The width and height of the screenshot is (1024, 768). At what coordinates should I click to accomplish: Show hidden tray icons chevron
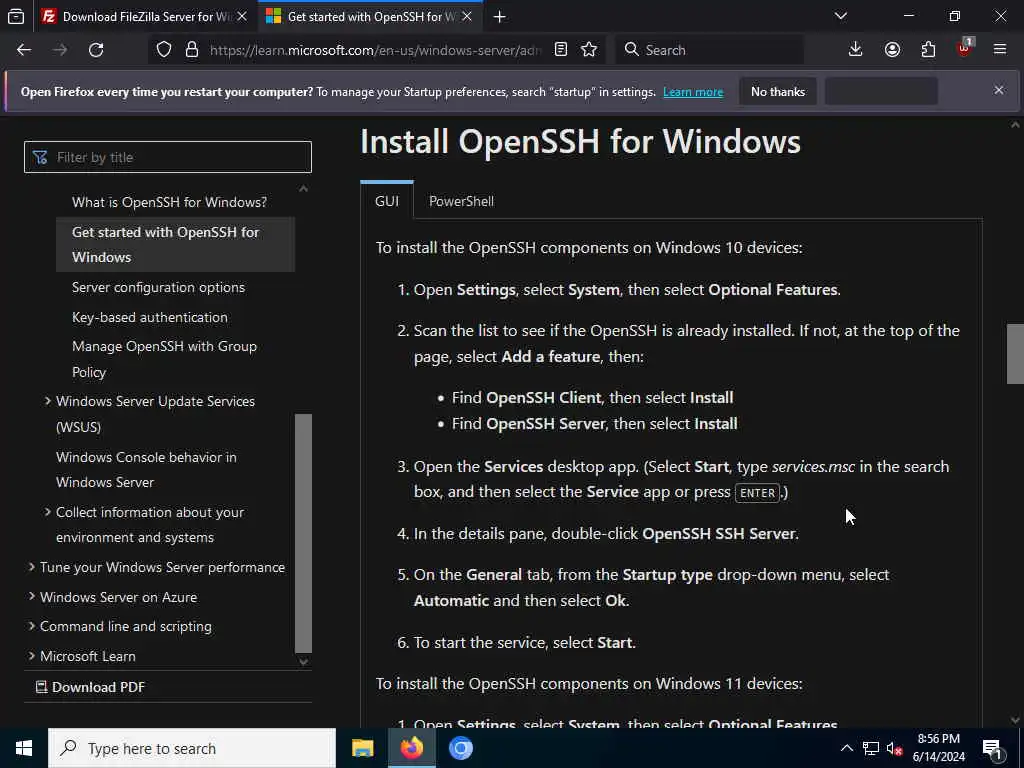click(846, 748)
